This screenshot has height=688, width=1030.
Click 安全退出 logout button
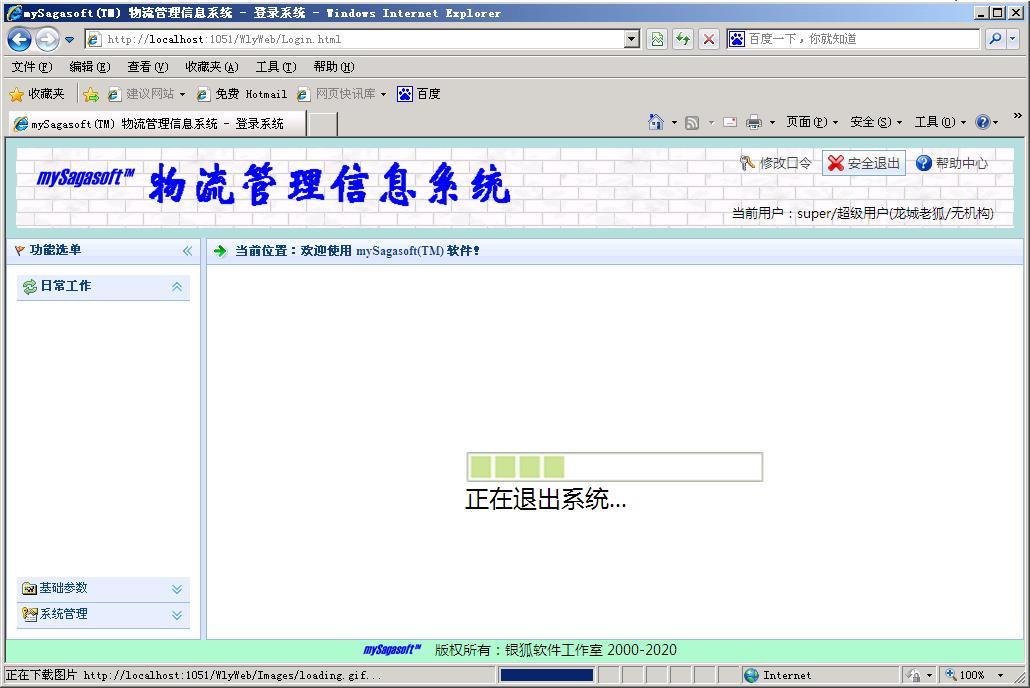pyautogui.click(x=864, y=163)
